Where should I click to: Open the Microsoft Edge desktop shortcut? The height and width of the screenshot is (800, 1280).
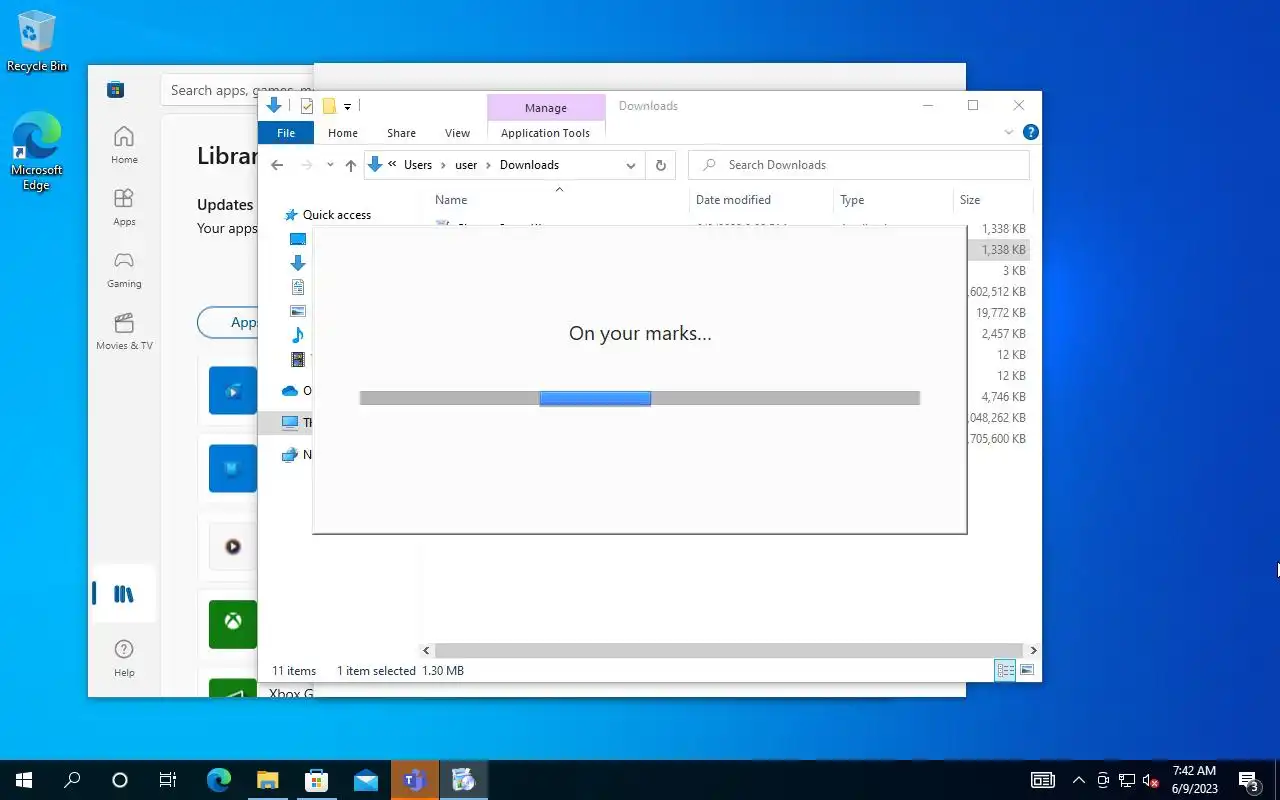point(37,151)
